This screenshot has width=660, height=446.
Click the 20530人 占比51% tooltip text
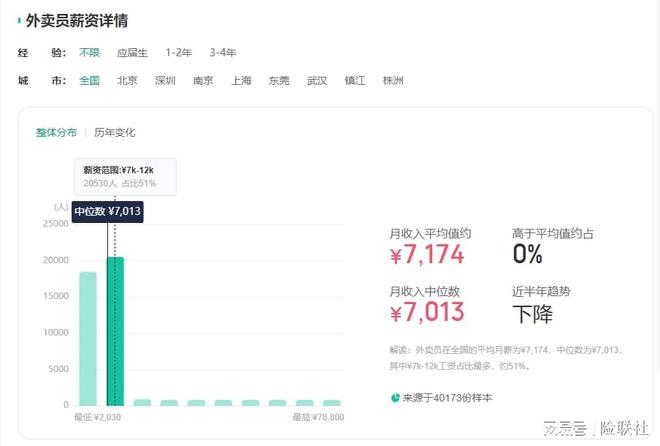(120, 183)
